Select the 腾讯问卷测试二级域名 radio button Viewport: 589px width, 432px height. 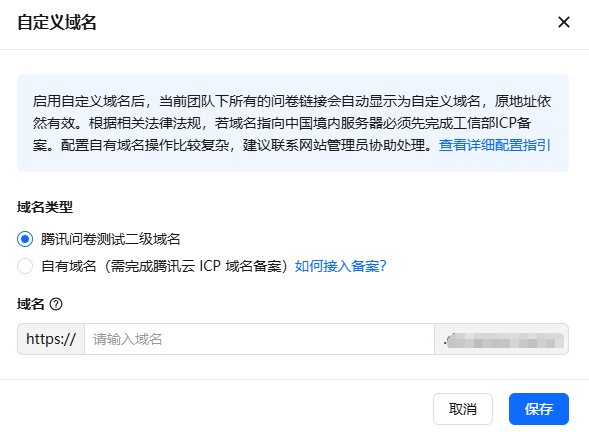(x=25, y=239)
